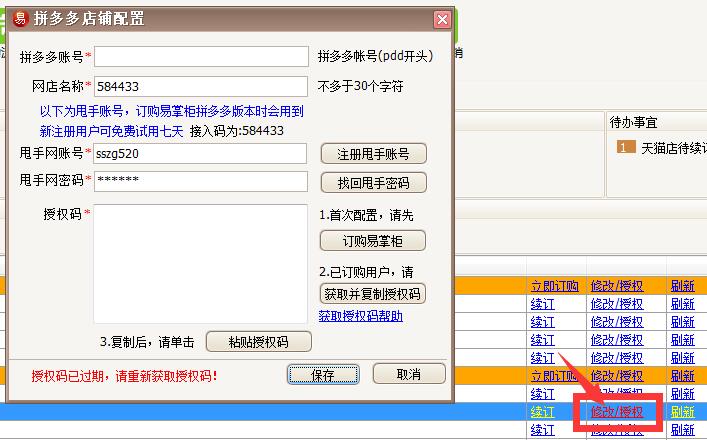Click the number 1 badge under 待办事宜
This screenshot has width=707, height=440.
tap(626, 147)
